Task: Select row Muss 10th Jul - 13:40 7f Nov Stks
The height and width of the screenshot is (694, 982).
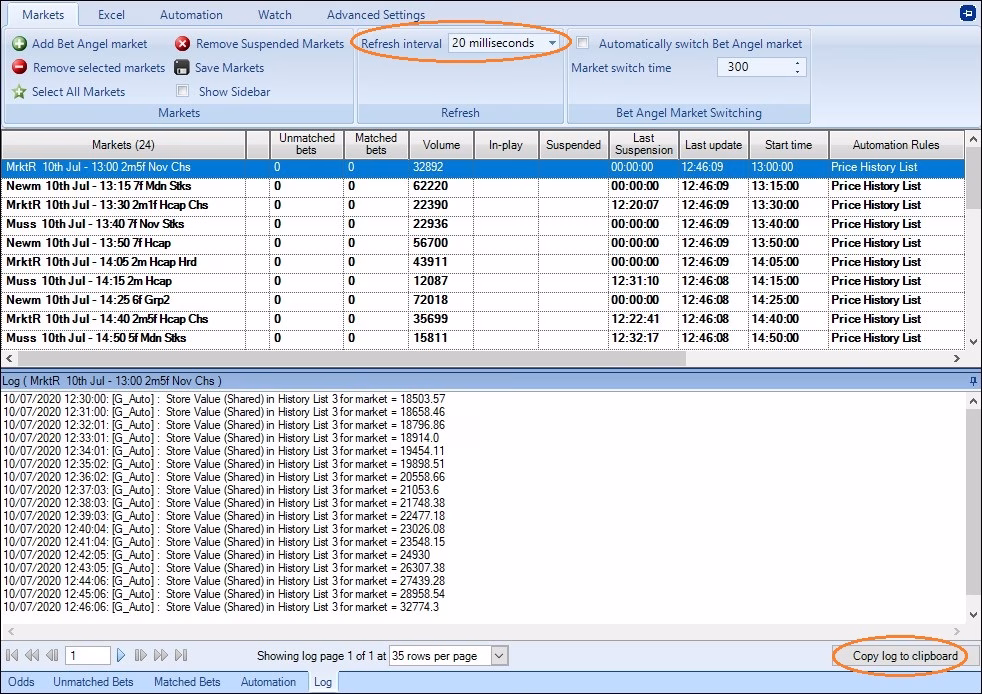Action: click(482, 224)
